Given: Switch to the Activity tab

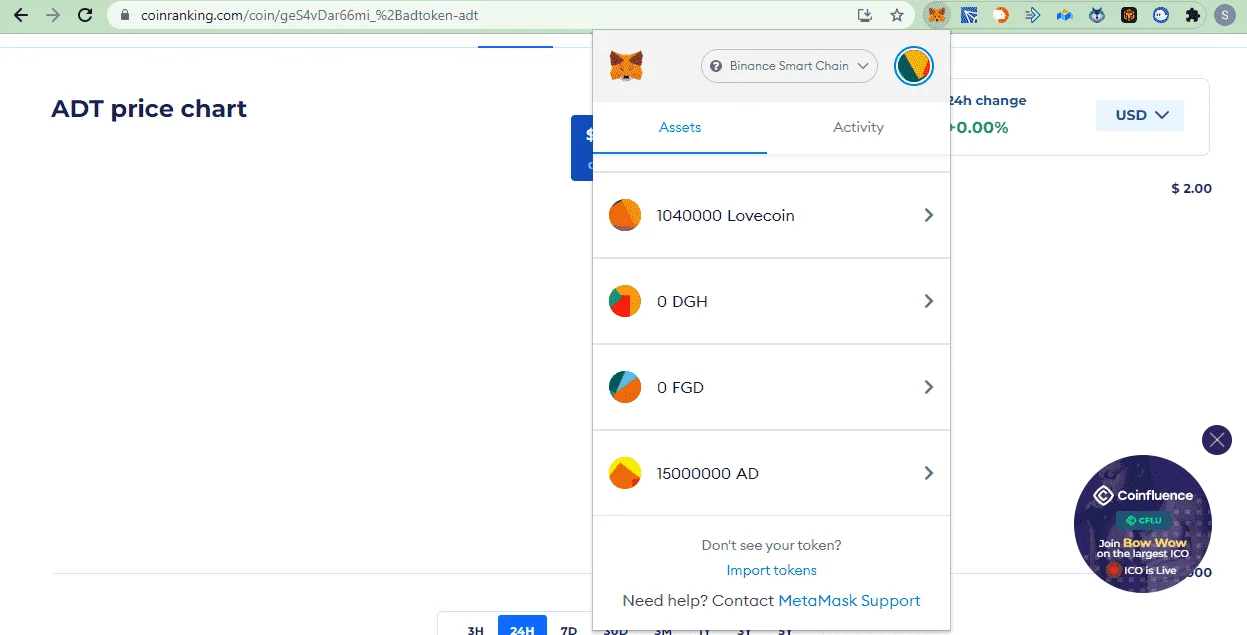Looking at the screenshot, I should pos(858,127).
